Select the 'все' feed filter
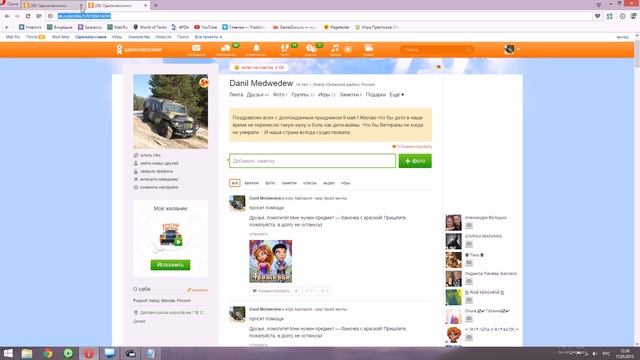The height and width of the screenshot is (360, 640). tap(235, 183)
